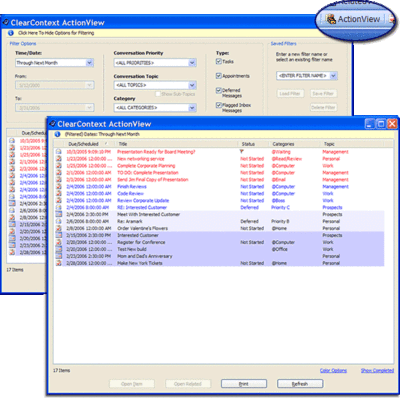The image size is (400, 398).
Task: Click the blue info icon beside Hide Options
Action: click(x=11, y=33)
